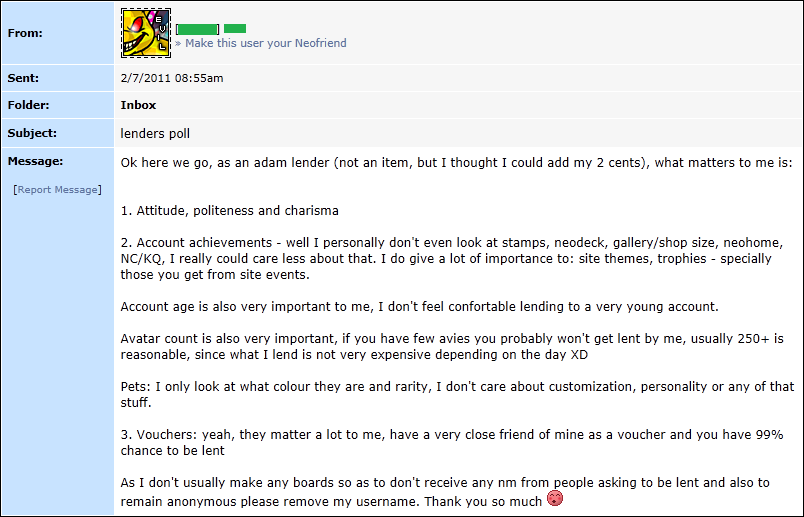Click the second green redacted bar beside the username
Viewport: 804px width, 517px height.
click(235, 28)
